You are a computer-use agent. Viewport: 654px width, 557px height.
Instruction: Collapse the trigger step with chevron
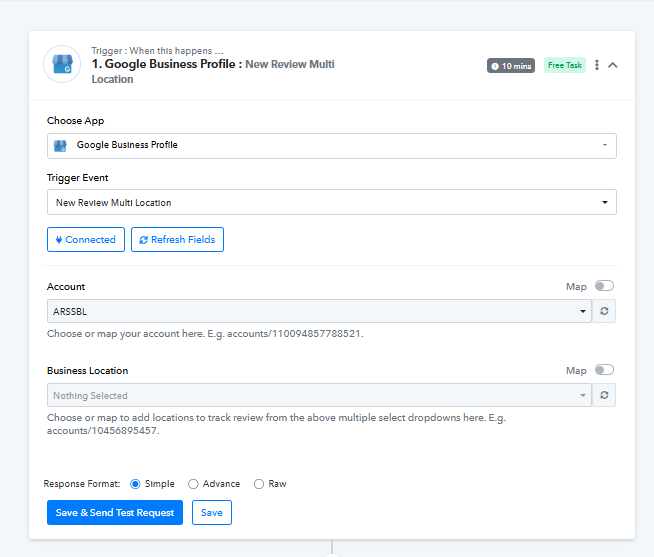613,65
